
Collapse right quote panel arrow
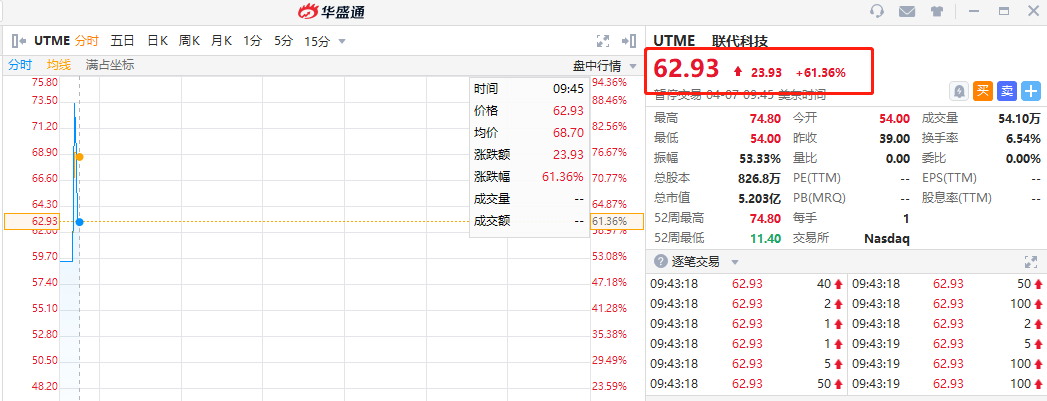[628, 41]
